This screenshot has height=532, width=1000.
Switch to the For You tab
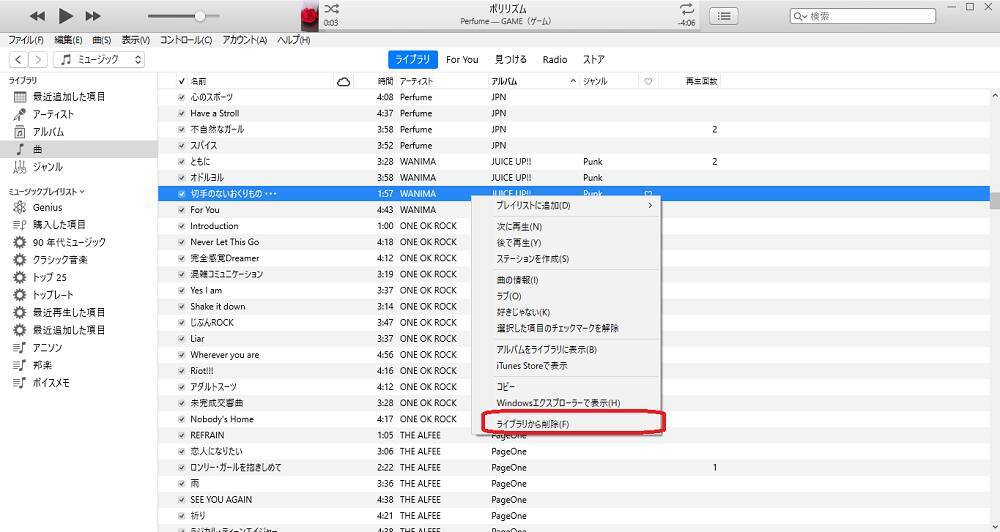(462, 60)
